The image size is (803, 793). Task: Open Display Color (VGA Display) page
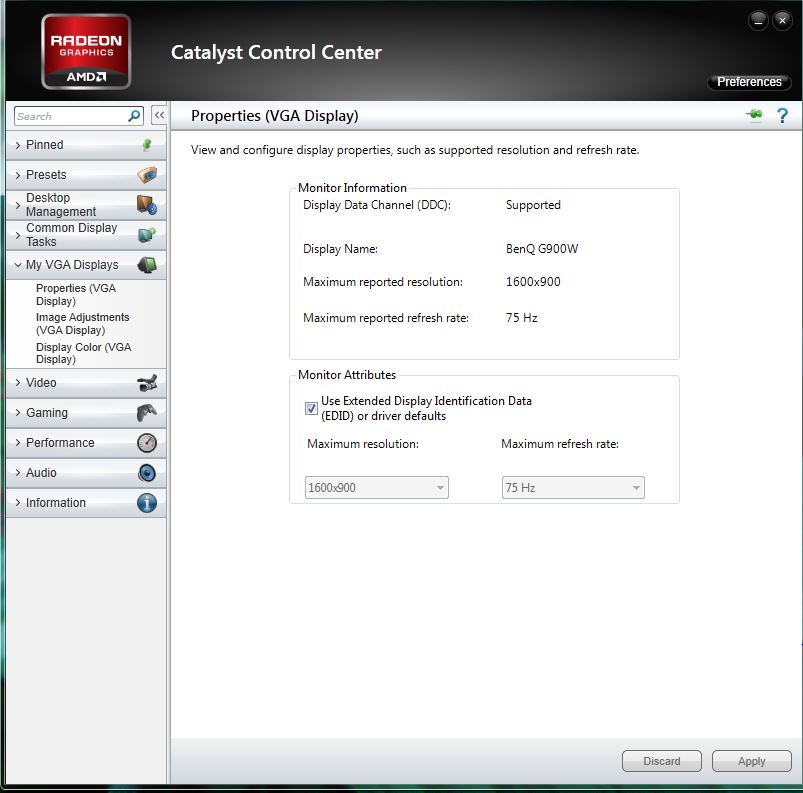83,353
